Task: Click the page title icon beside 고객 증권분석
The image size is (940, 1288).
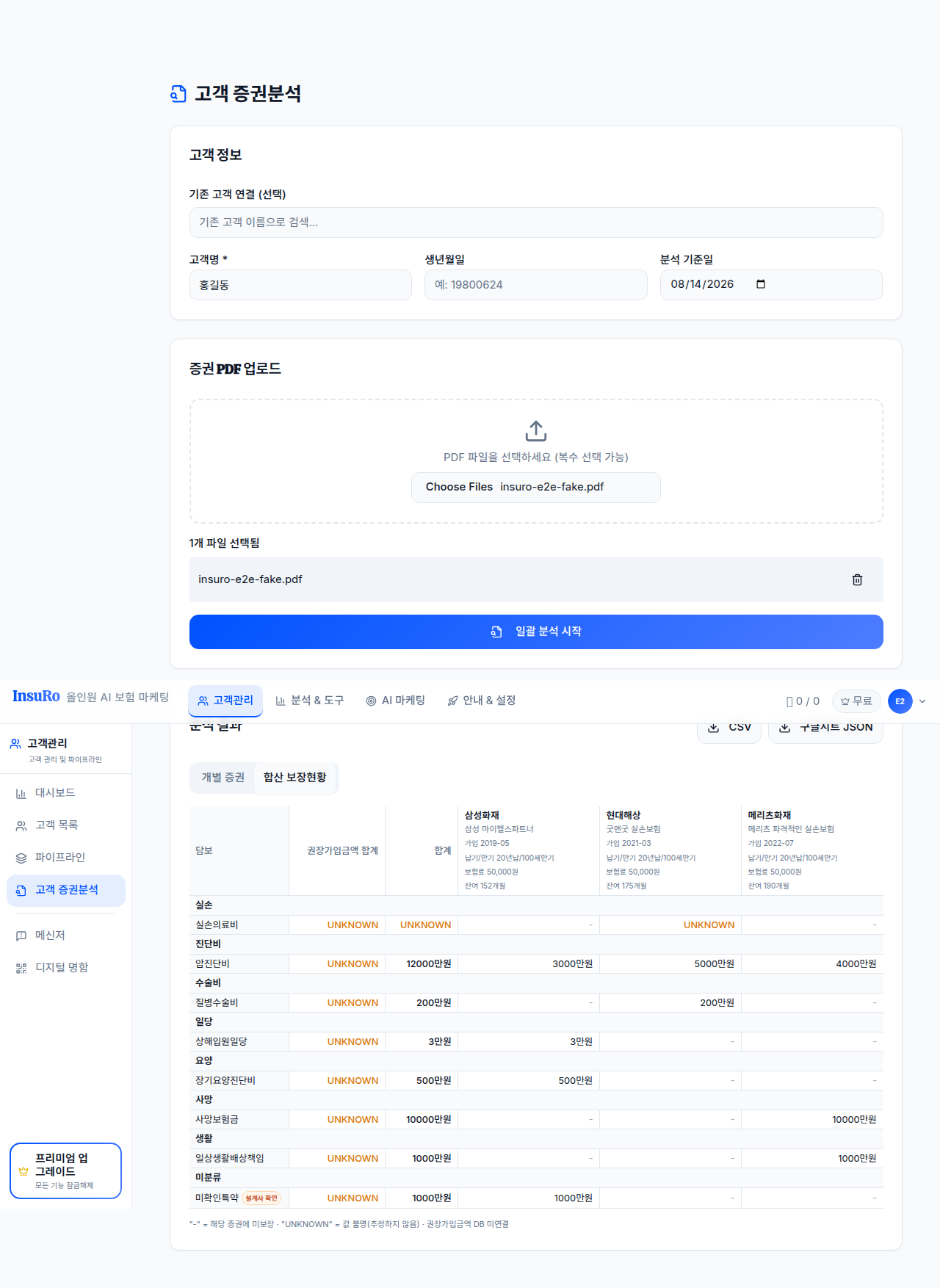Action: click(178, 94)
